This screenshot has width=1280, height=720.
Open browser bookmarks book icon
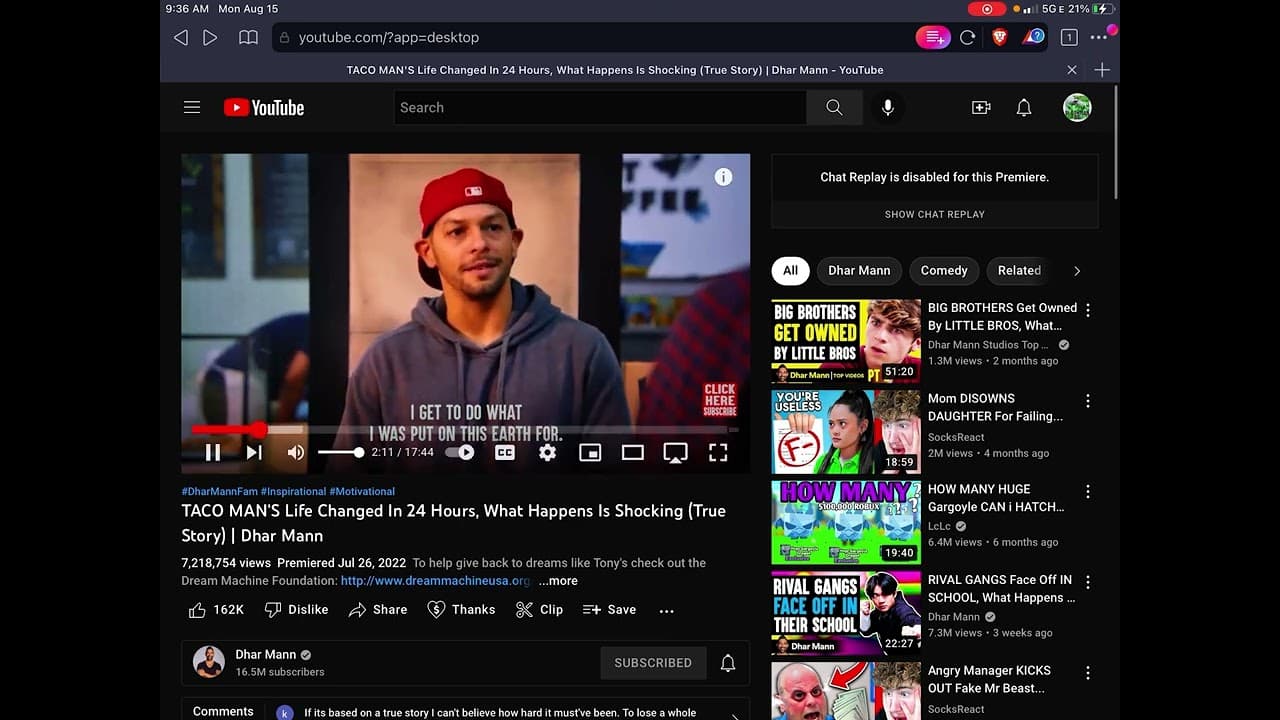pyautogui.click(x=248, y=37)
